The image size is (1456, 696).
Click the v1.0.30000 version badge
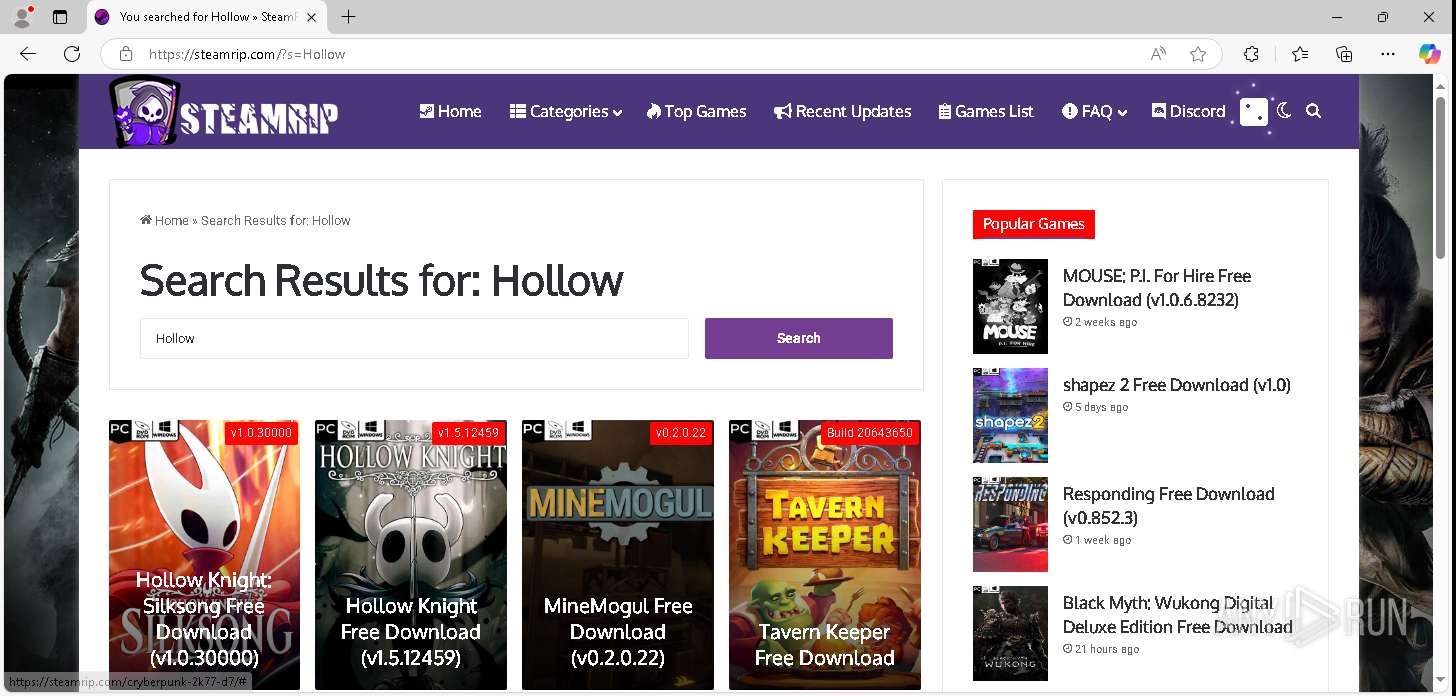point(261,433)
